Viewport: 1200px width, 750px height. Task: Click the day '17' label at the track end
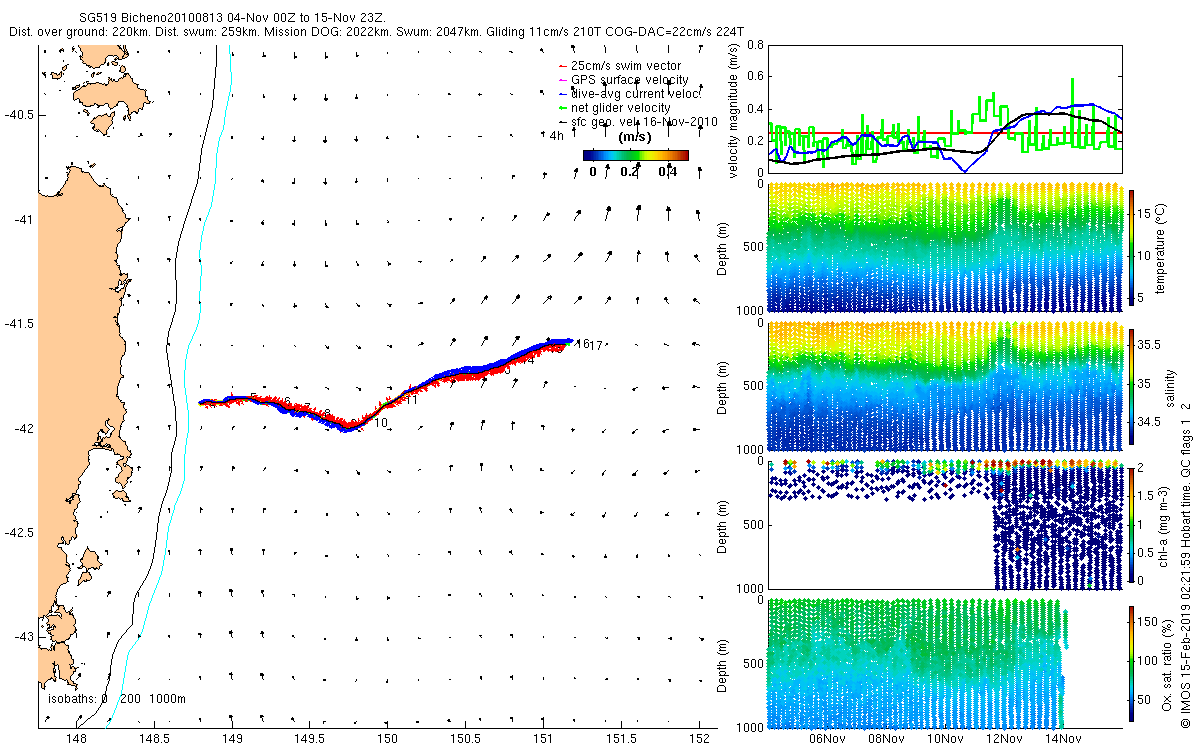click(x=597, y=346)
